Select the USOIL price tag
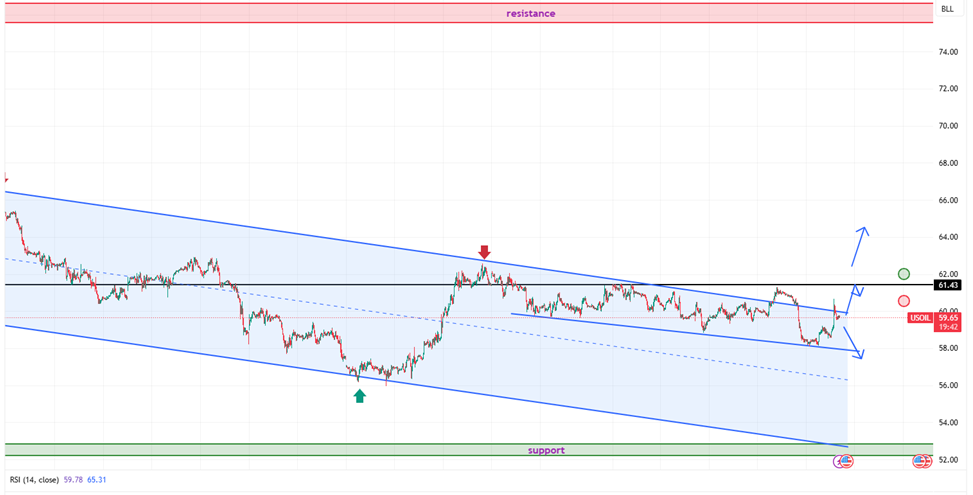The image size is (973, 495). tap(921, 317)
